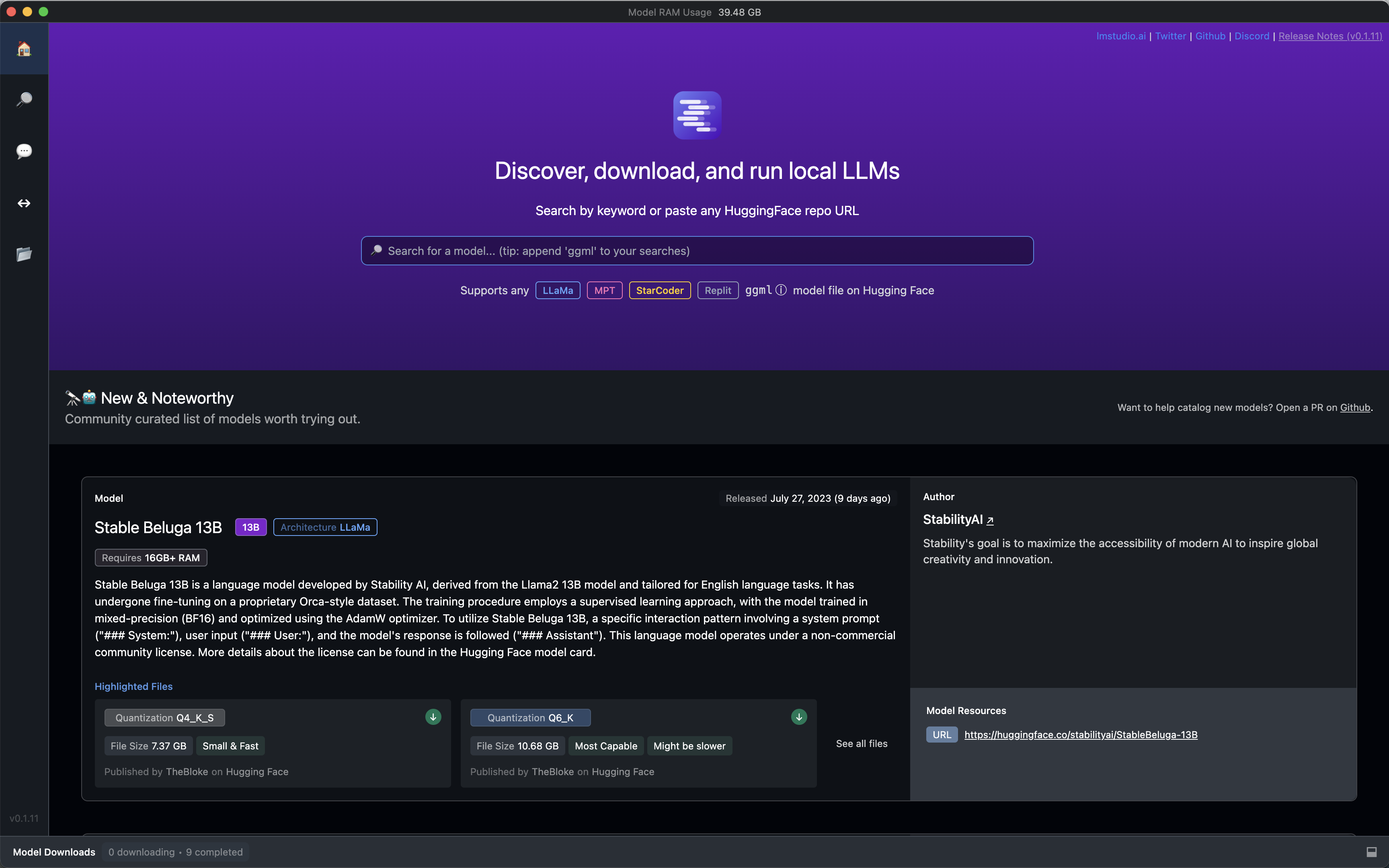Image resolution: width=1389 pixels, height=868 pixels.
Task: Click the File Size 7.37 GB tag
Action: tap(149, 746)
